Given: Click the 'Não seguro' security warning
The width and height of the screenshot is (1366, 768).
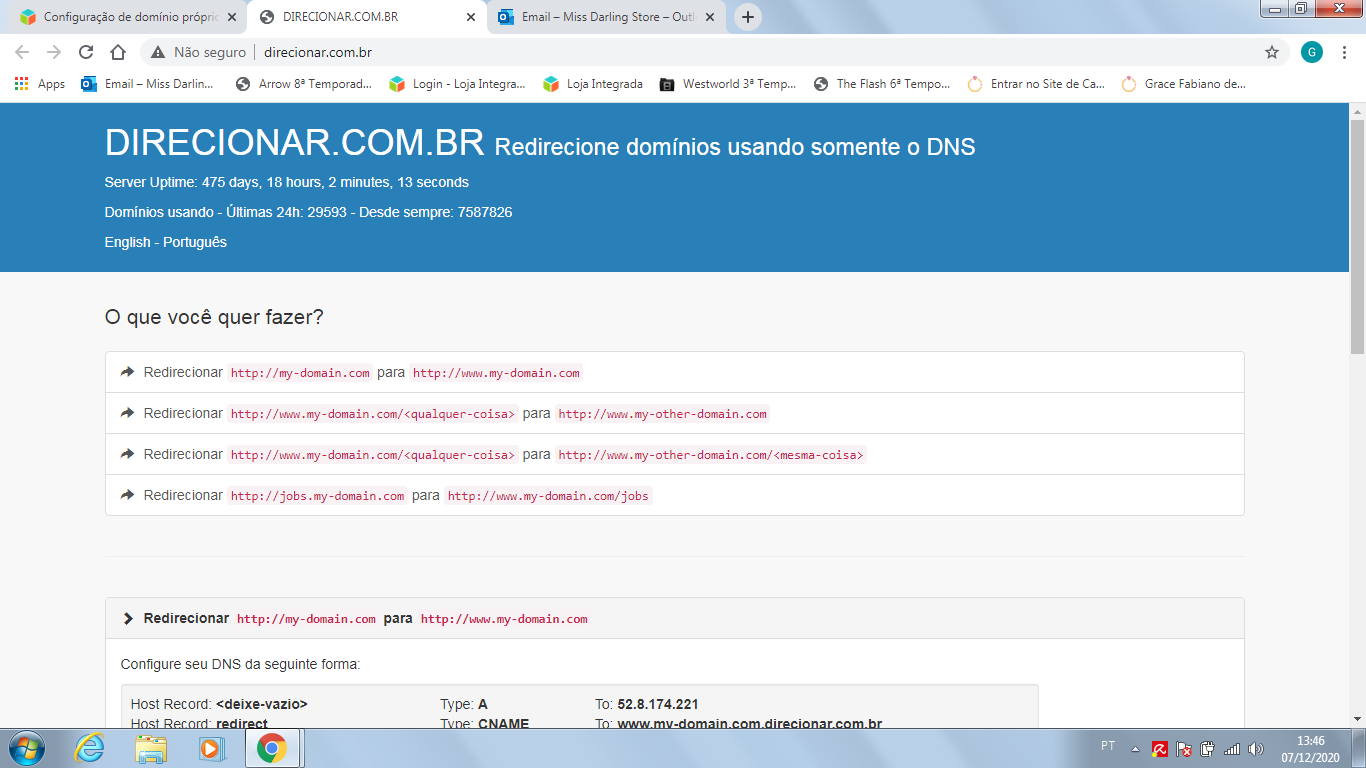Looking at the screenshot, I should (200, 52).
